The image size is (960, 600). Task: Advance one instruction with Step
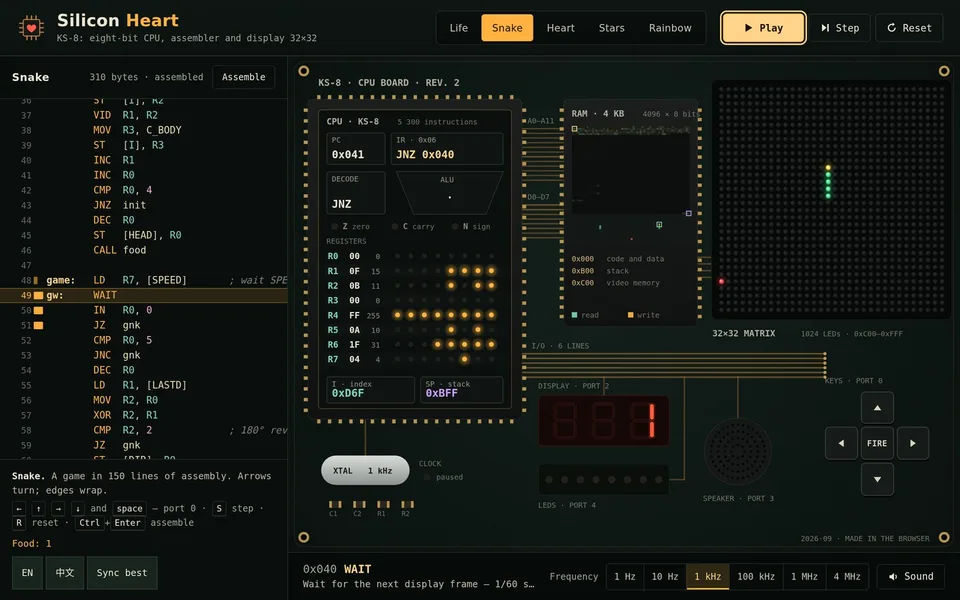pyautogui.click(x=840, y=28)
